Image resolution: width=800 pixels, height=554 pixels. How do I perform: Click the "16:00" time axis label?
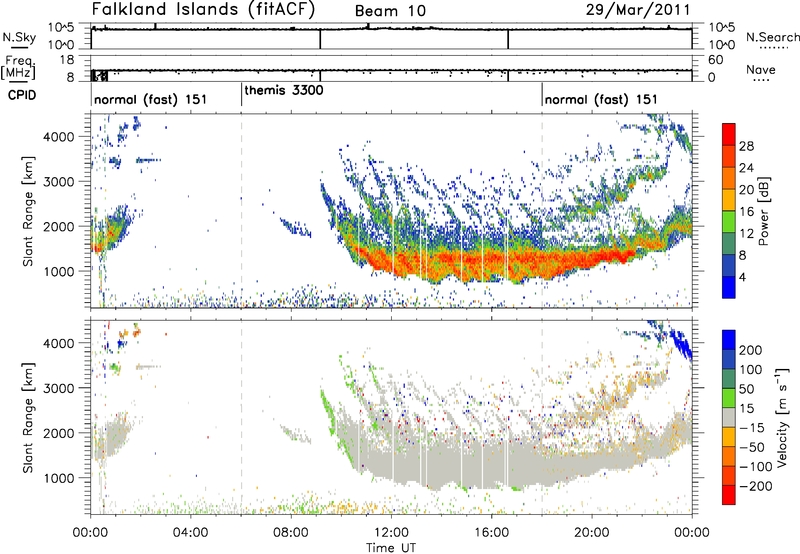pos(491,533)
